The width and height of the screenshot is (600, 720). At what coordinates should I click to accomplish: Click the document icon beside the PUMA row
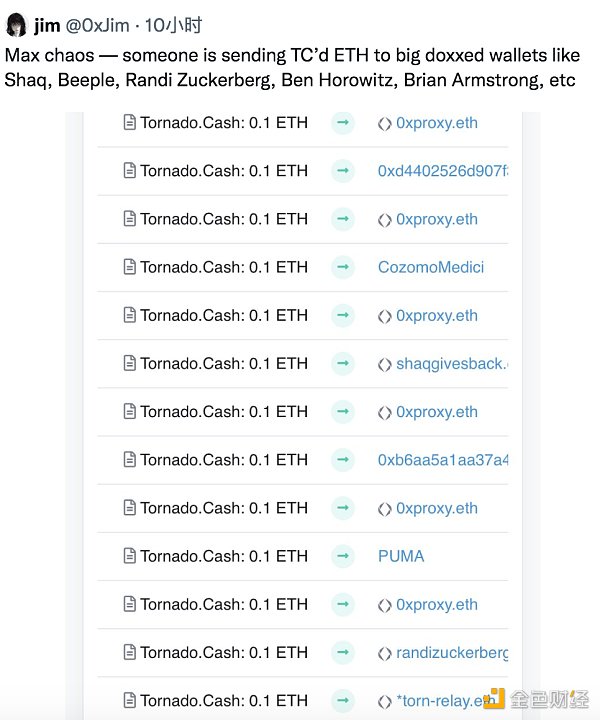point(129,556)
